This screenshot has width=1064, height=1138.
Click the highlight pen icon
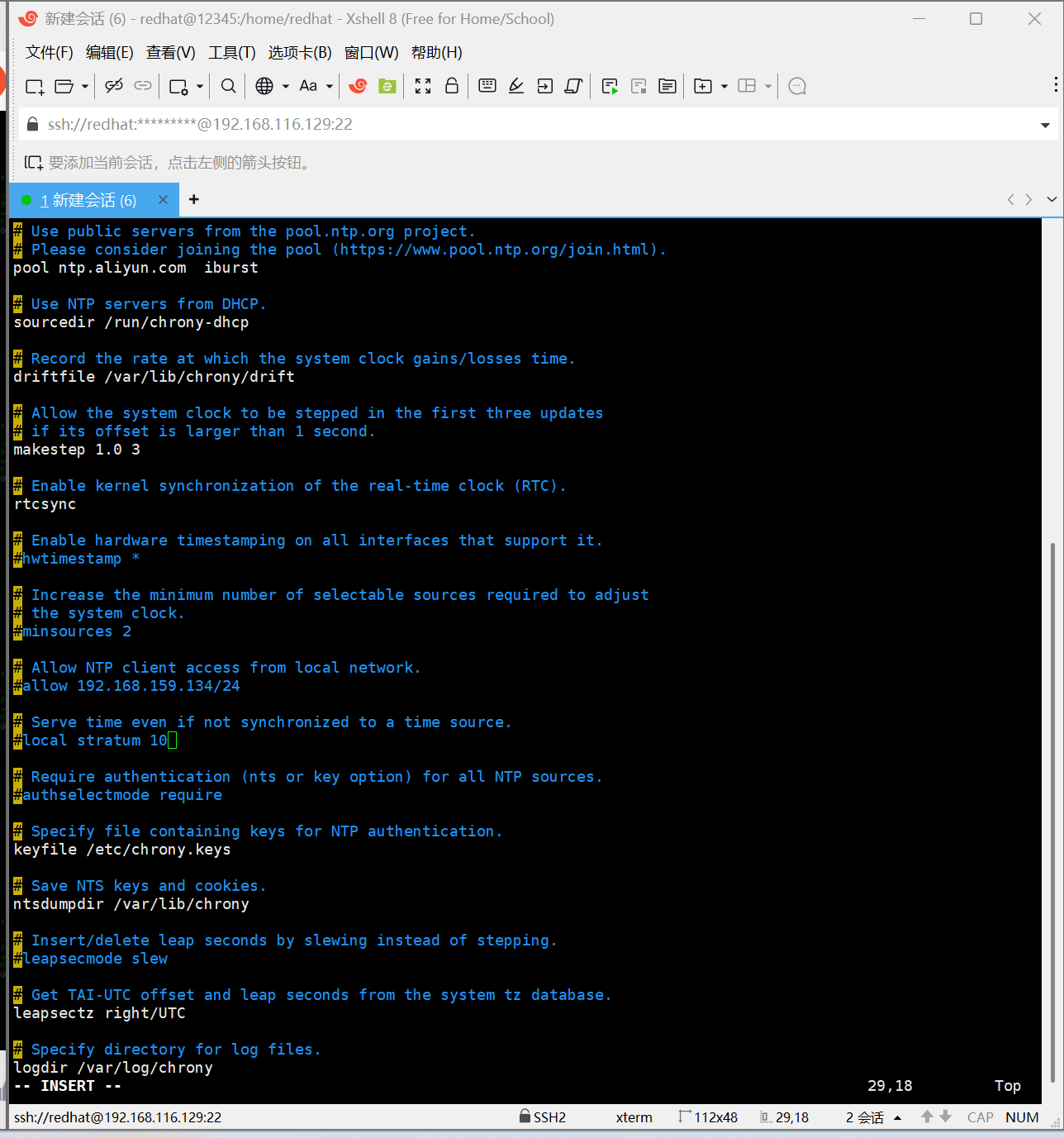[x=516, y=86]
